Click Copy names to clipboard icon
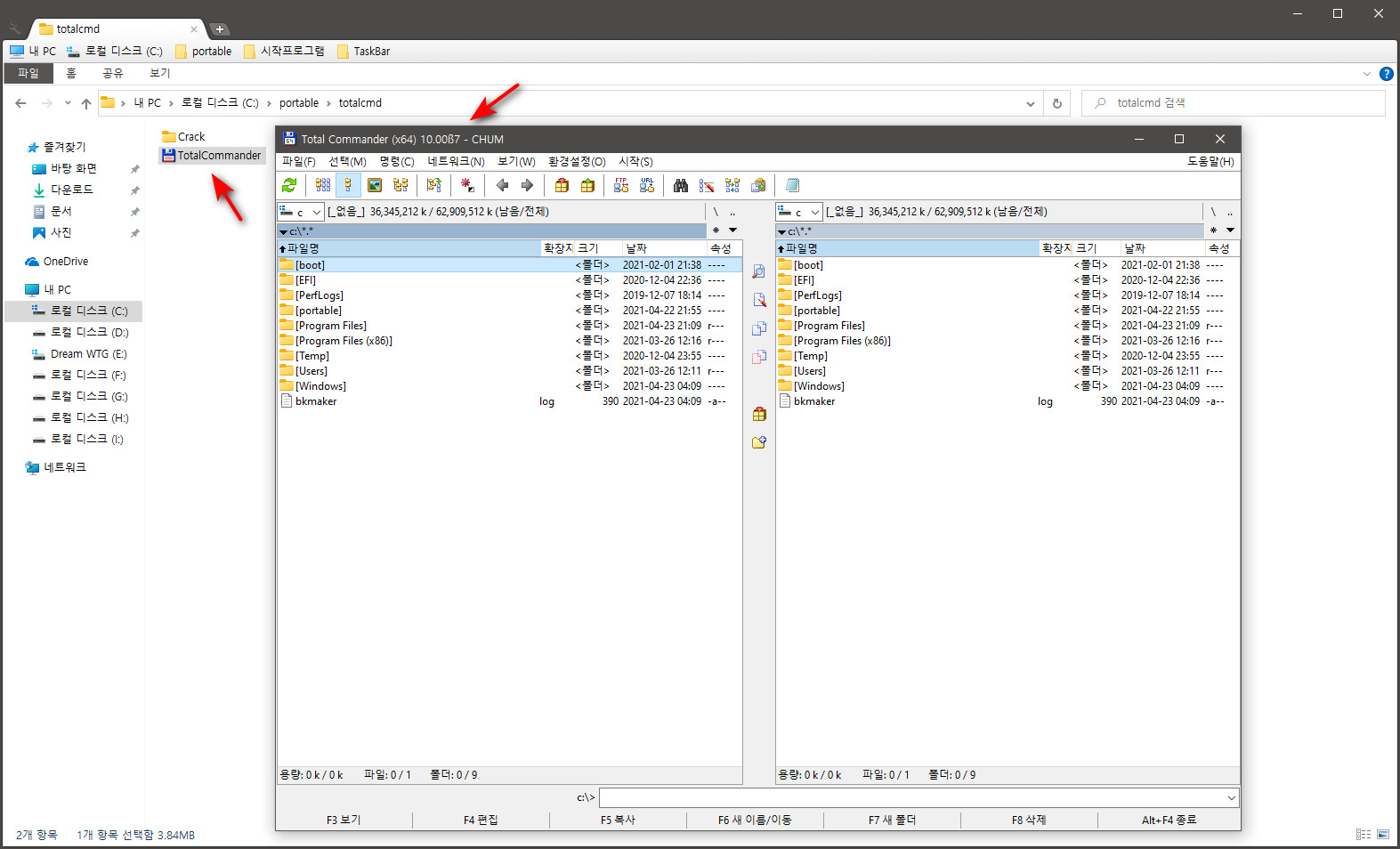 click(758, 185)
